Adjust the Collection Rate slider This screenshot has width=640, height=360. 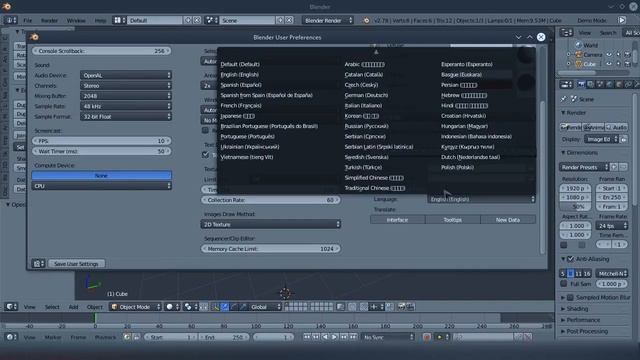[x=271, y=200]
